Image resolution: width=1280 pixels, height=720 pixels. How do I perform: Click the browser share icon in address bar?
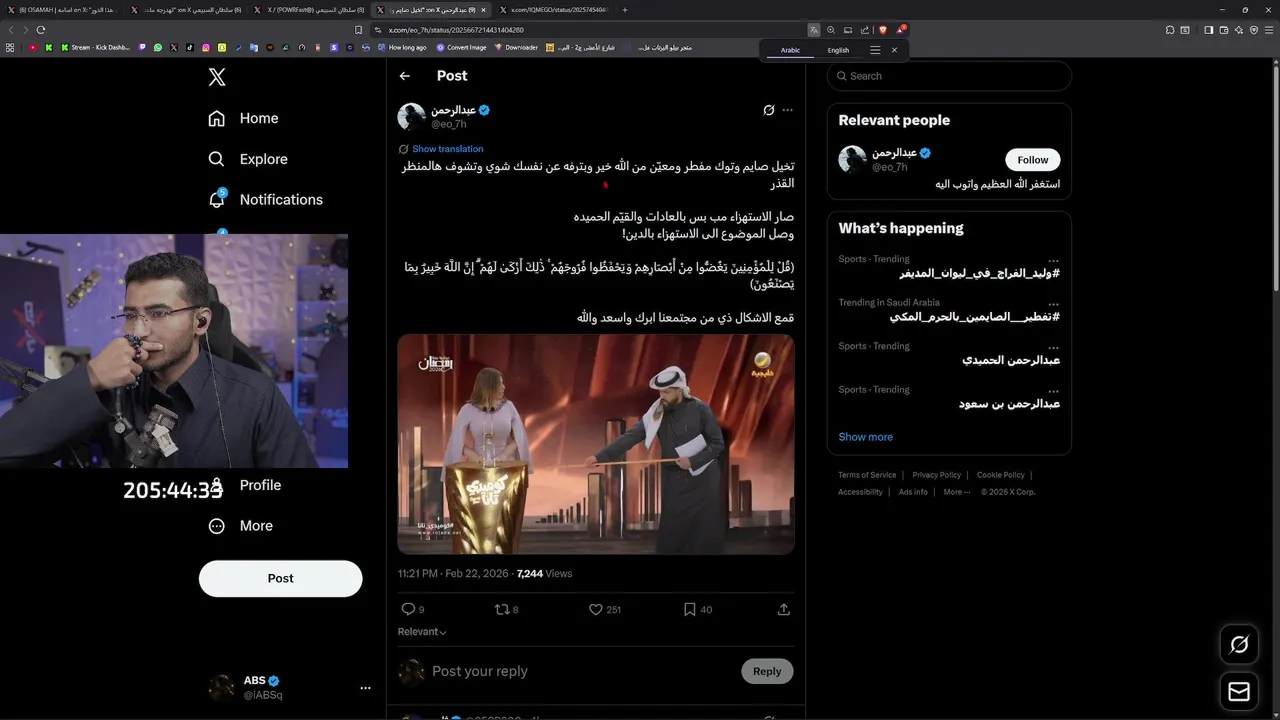(865, 30)
